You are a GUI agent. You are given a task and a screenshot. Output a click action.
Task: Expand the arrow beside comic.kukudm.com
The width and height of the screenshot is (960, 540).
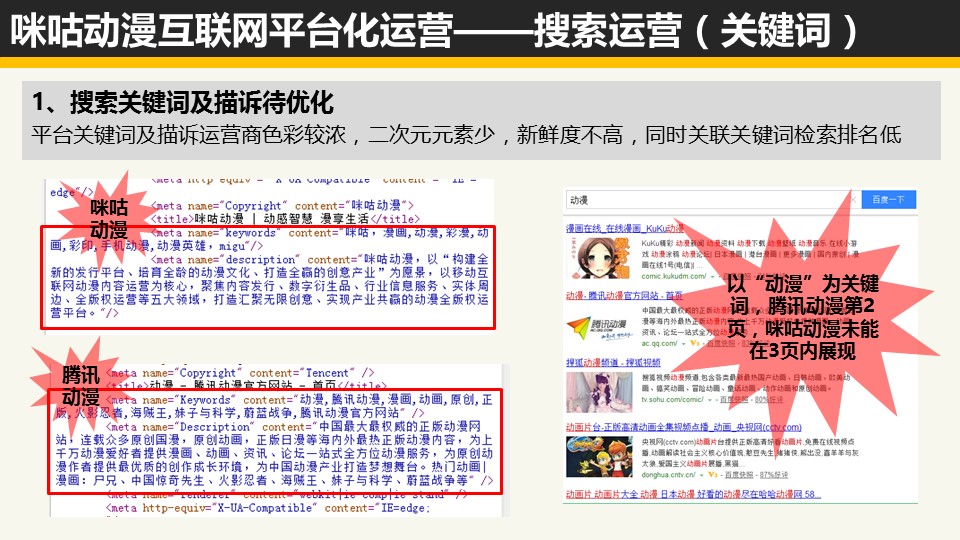click(711, 276)
